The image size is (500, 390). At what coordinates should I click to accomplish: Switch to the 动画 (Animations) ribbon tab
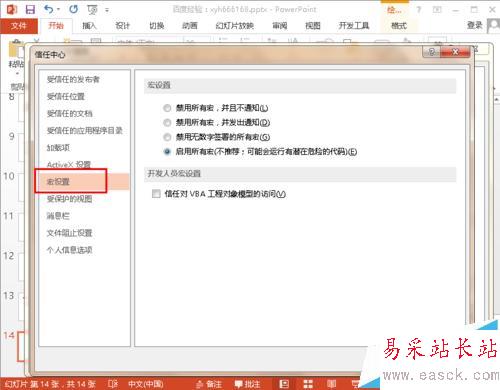(190, 26)
